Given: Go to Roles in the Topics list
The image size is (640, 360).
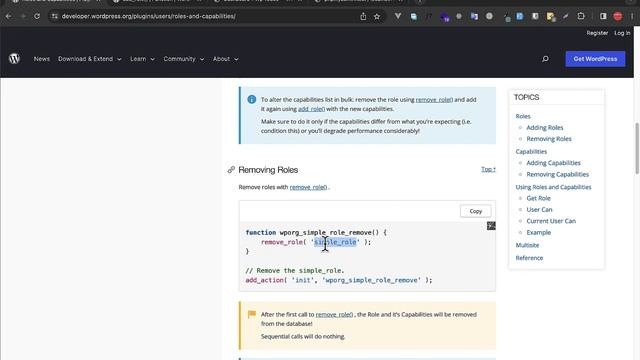Looking at the screenshot, I should (523, 116).
